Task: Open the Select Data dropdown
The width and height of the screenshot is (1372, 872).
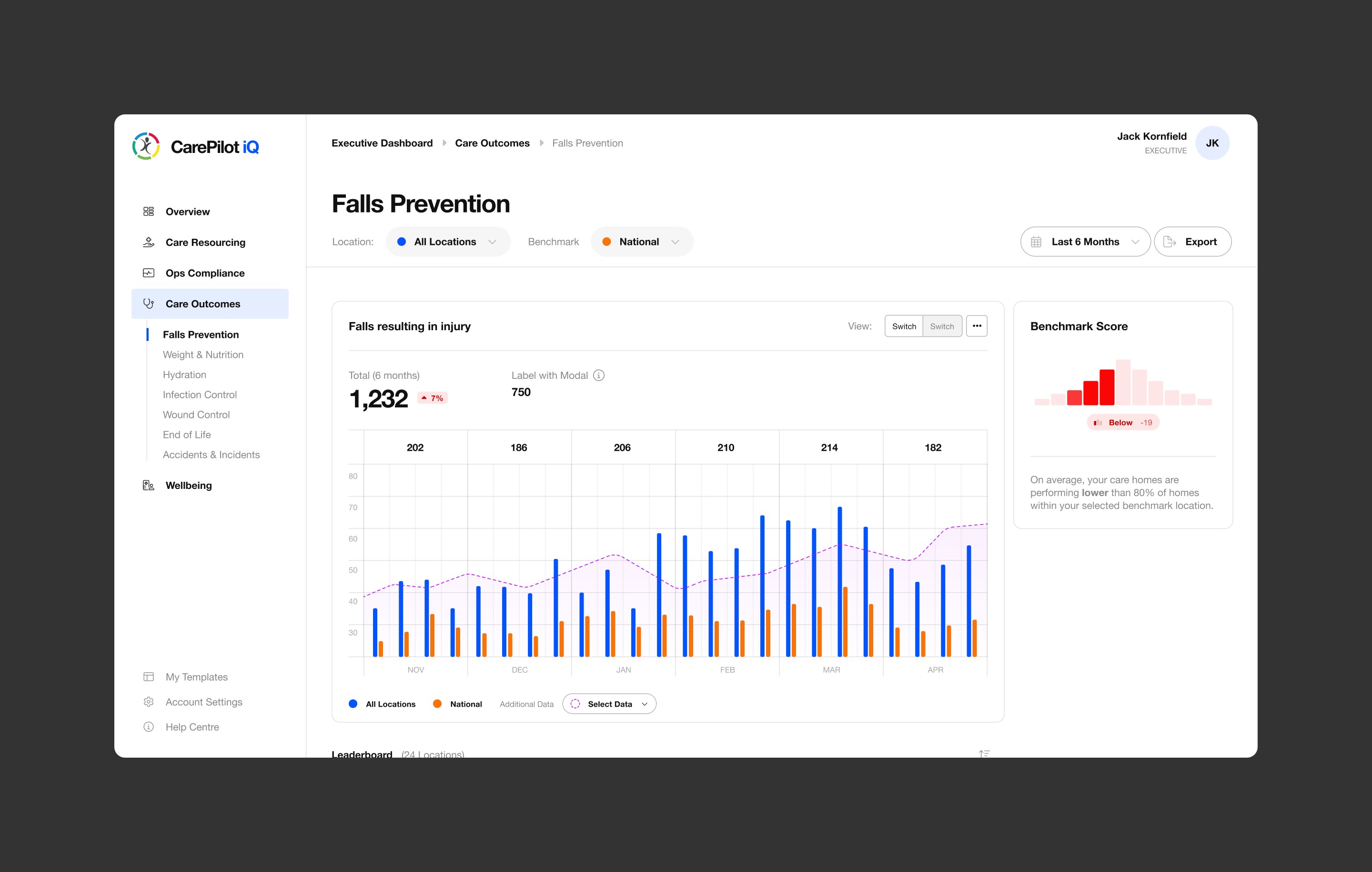Action: click(x=609, y=704)
